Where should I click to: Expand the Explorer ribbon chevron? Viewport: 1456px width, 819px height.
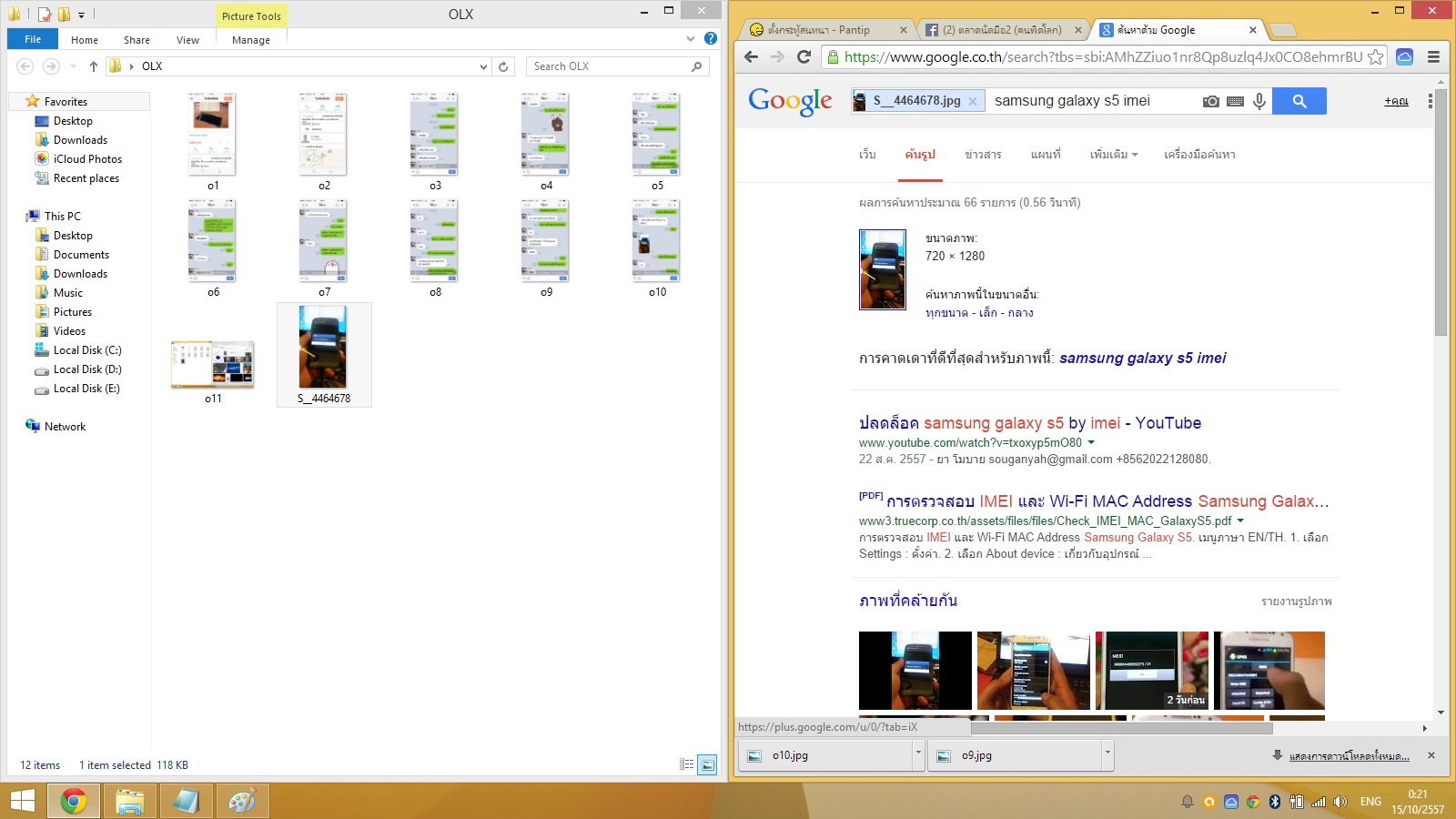tap(691, 39)
